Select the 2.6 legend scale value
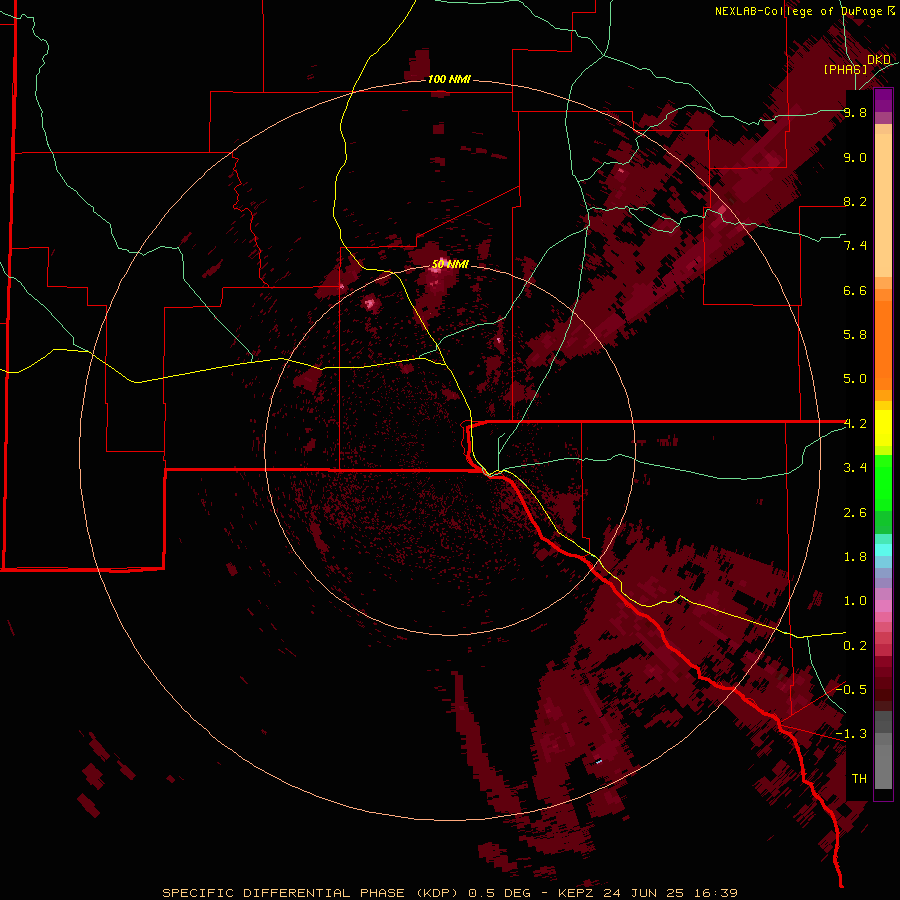The image size is (900, 900). point(855,513)
